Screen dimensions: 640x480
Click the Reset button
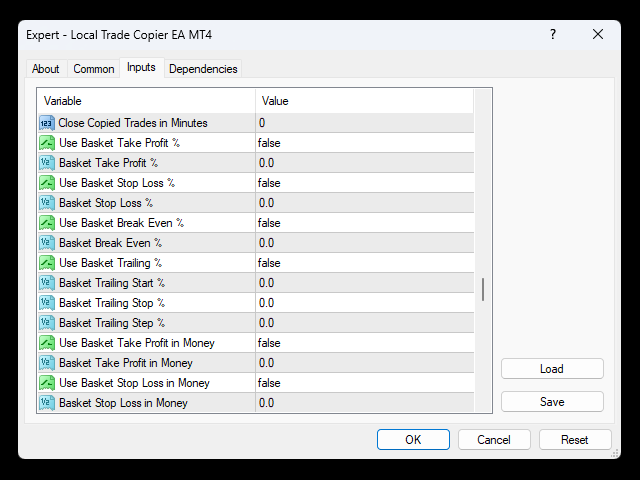click(x=575, y=440)
